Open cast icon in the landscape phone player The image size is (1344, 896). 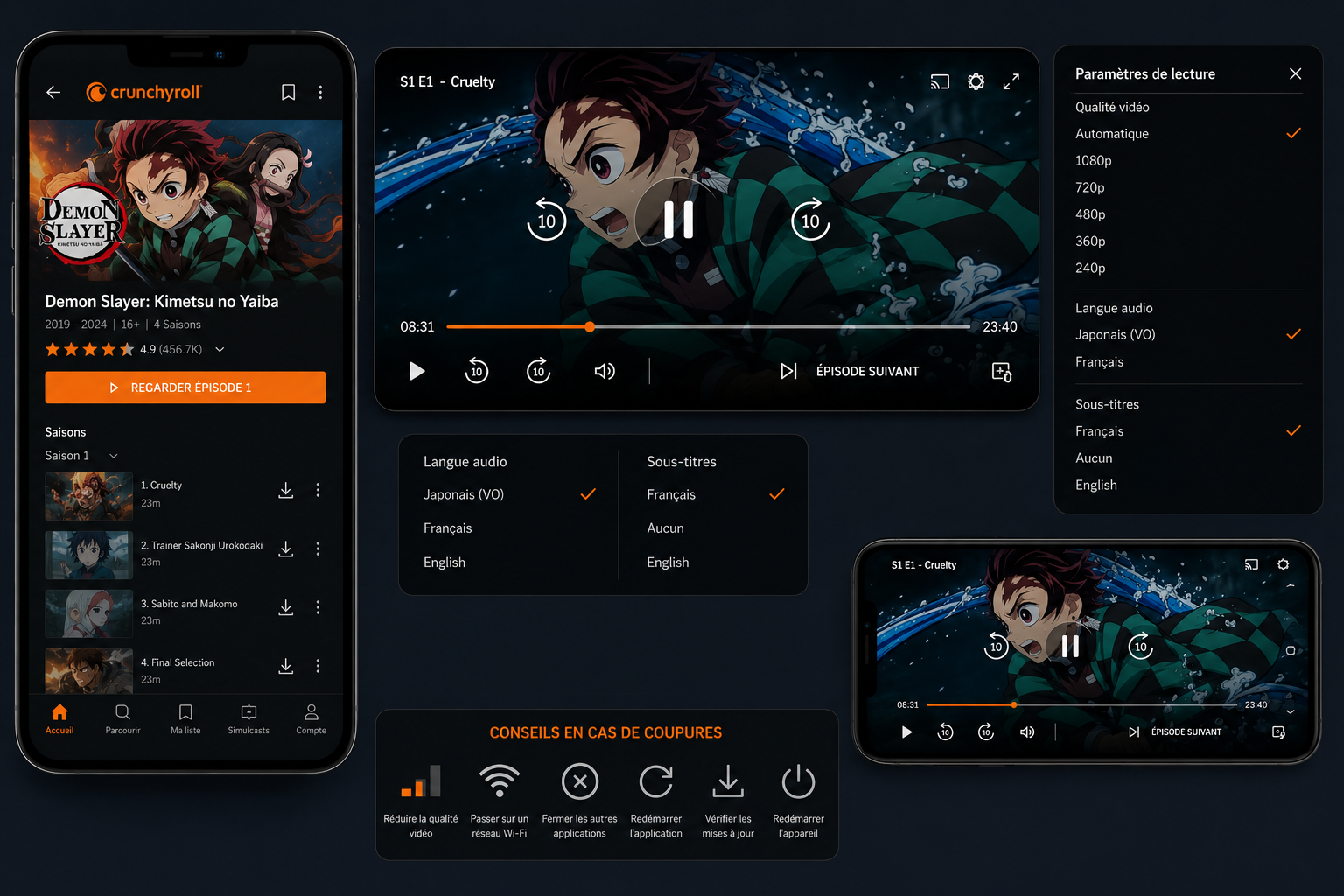click(x=1251, y=564)
